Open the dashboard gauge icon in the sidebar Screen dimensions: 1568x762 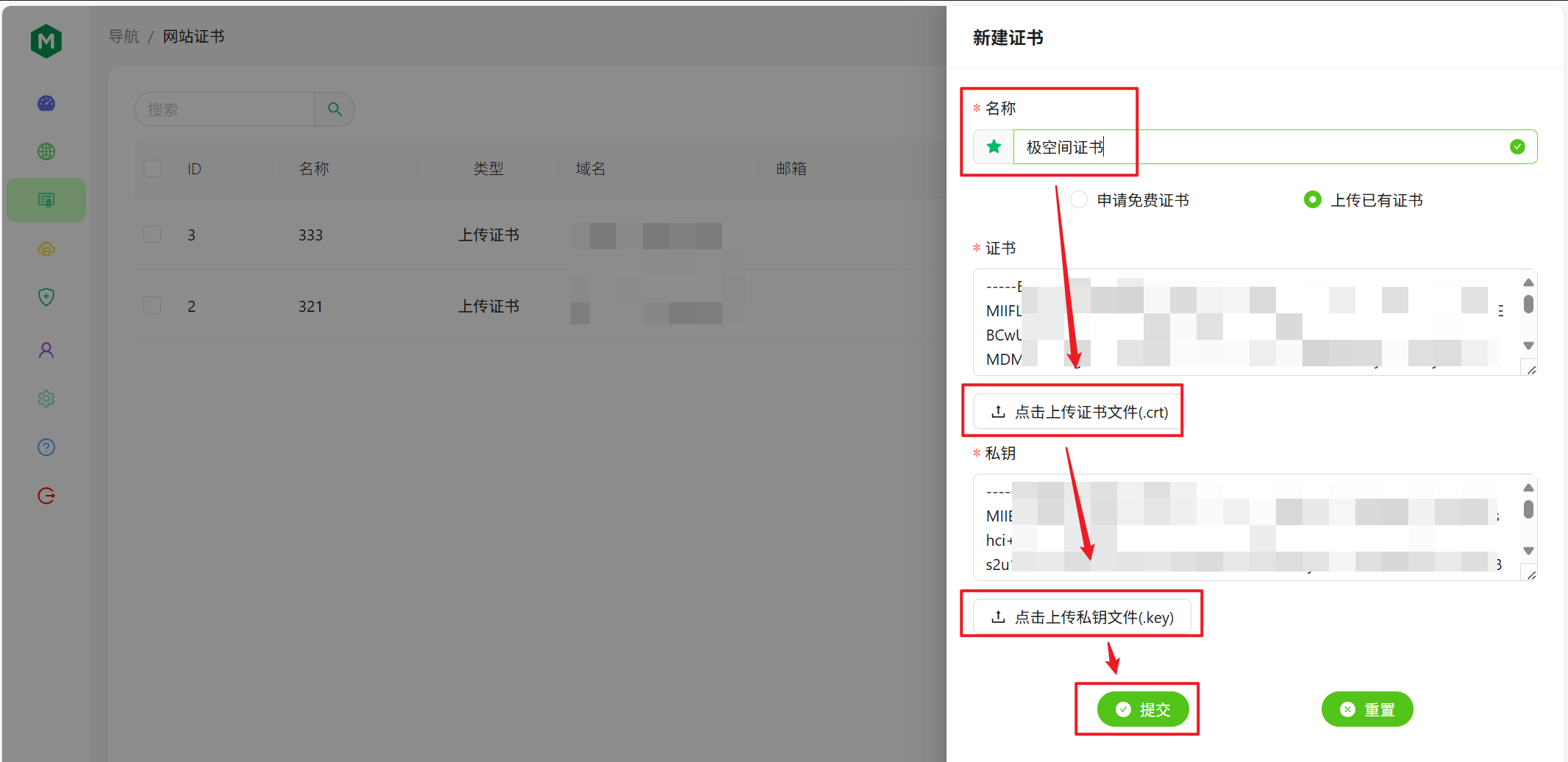pos(46,103)
